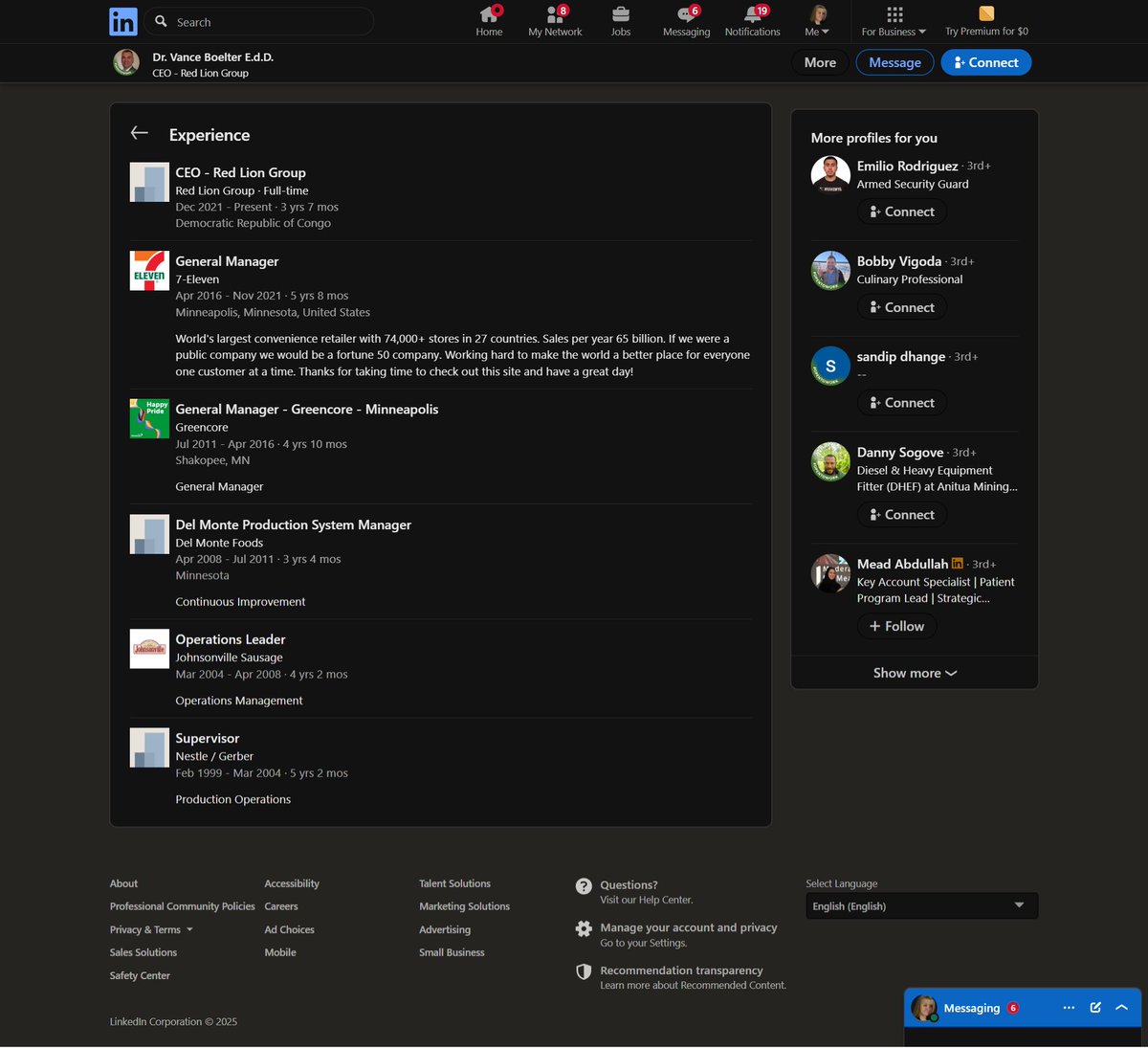Click the back arrow beside Experience
Viewport: 1148px width, 1048px height.
(140, 134)
